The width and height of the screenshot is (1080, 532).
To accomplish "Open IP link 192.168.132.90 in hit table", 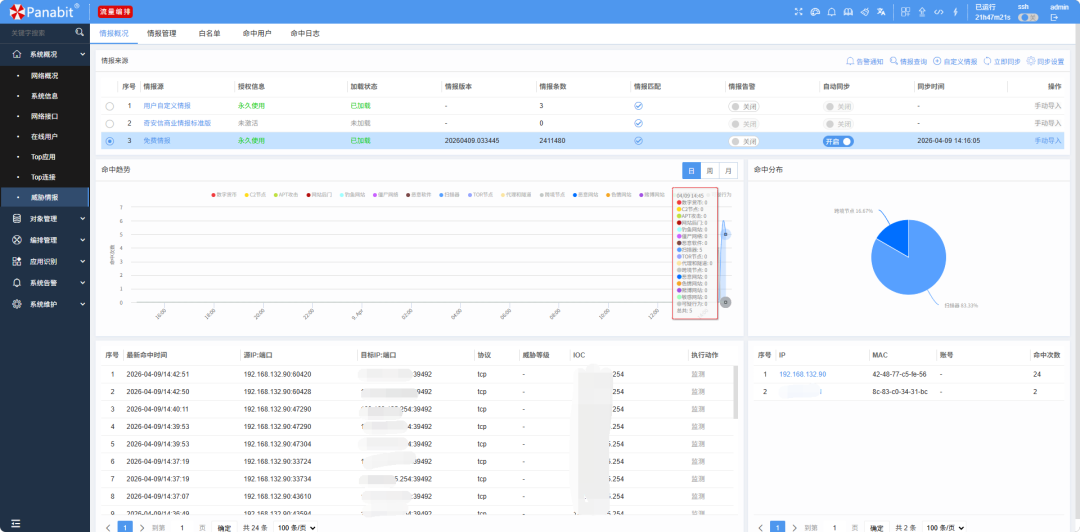I will [x=802, y=374].
